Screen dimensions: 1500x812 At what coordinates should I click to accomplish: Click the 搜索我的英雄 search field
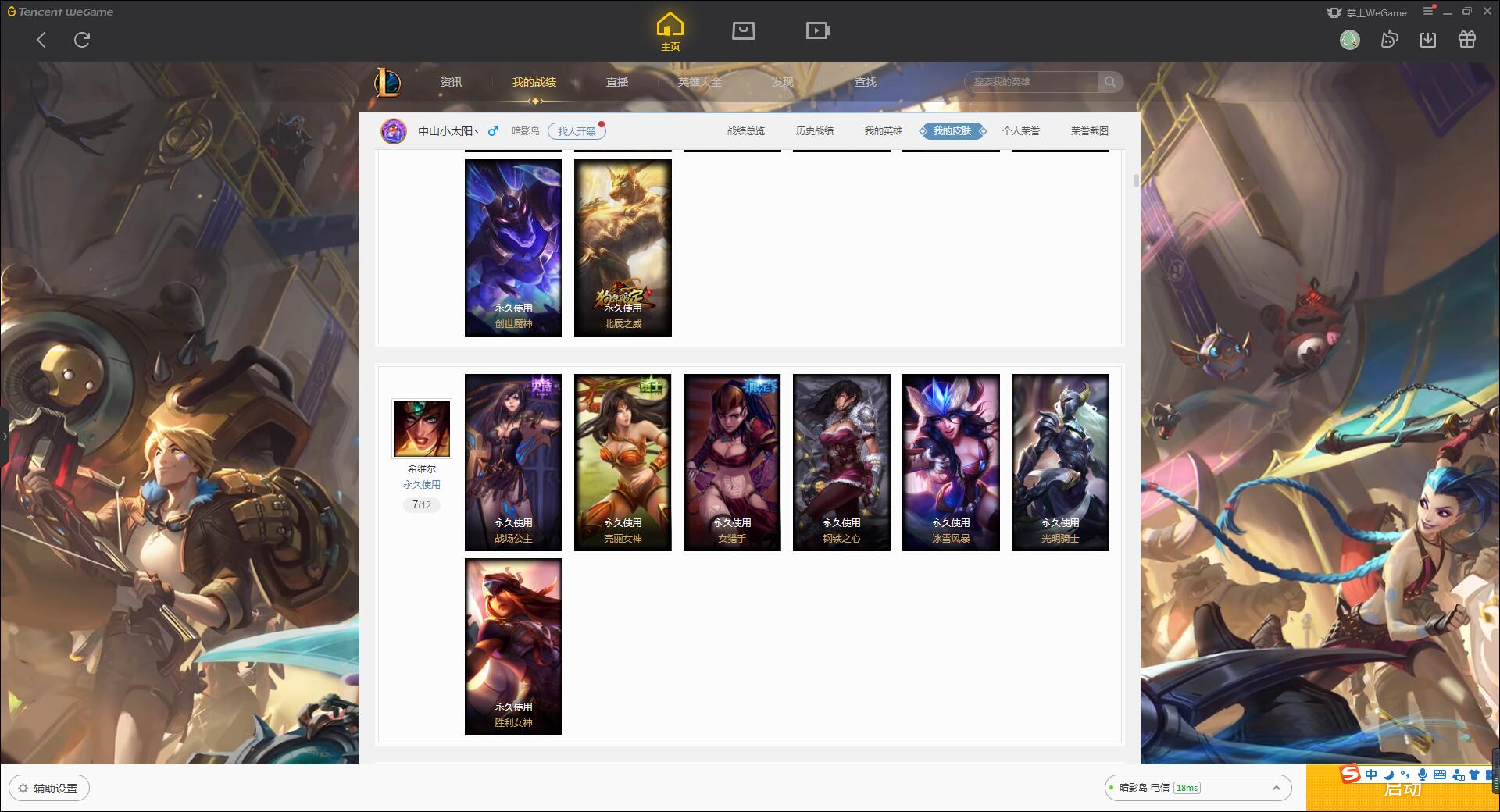(x=1032, y=82)
